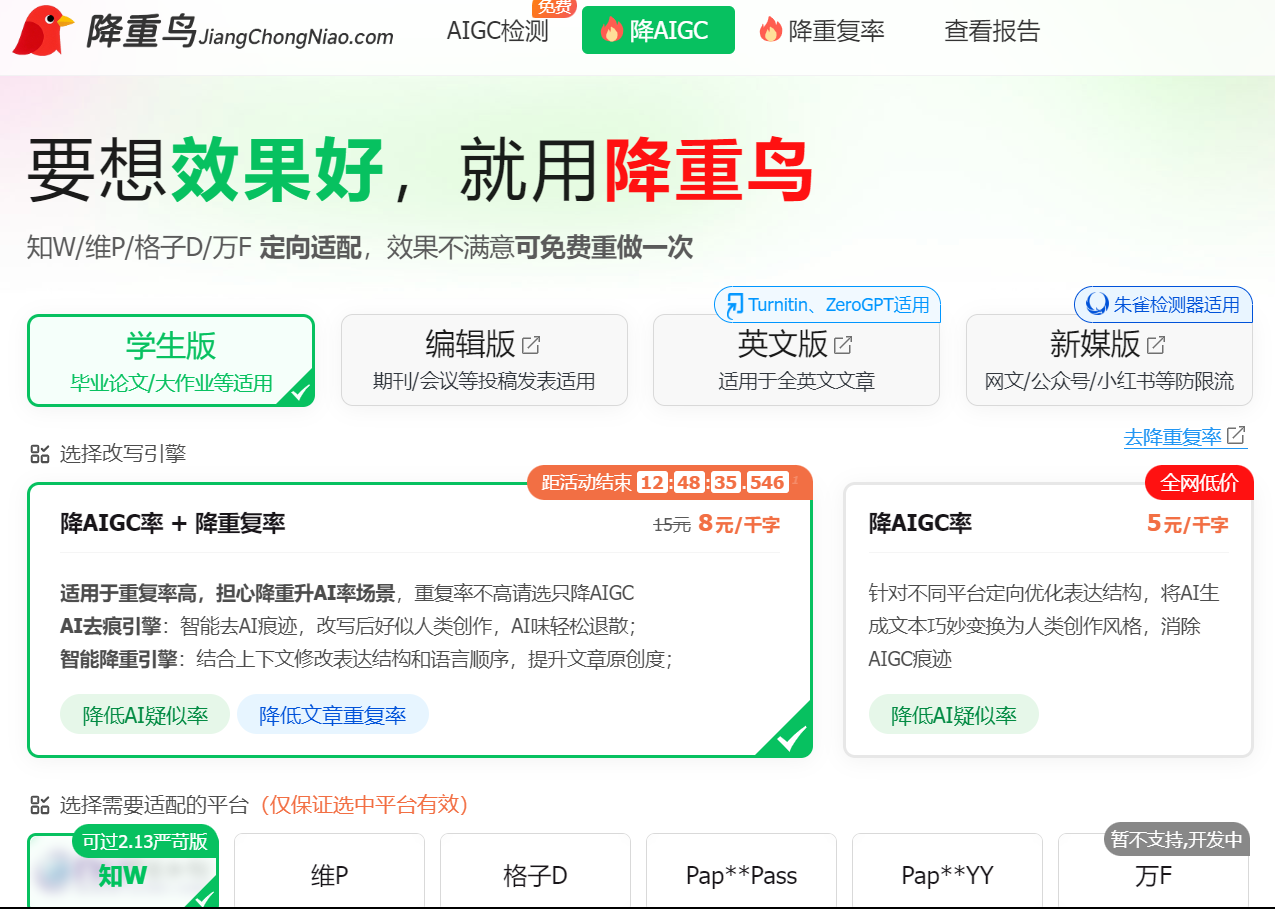Click the red bird logo icon
The width and height of the screenshot is (1275, 909).
43,31
